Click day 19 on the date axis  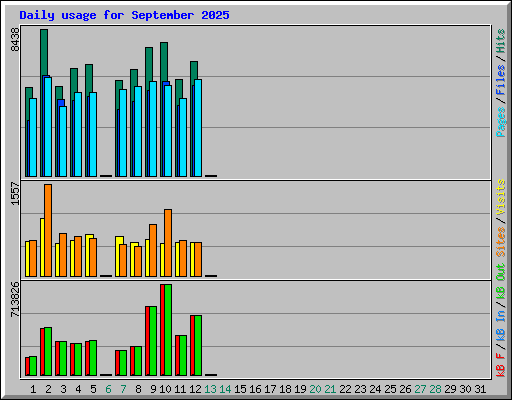tap(300, 389)
